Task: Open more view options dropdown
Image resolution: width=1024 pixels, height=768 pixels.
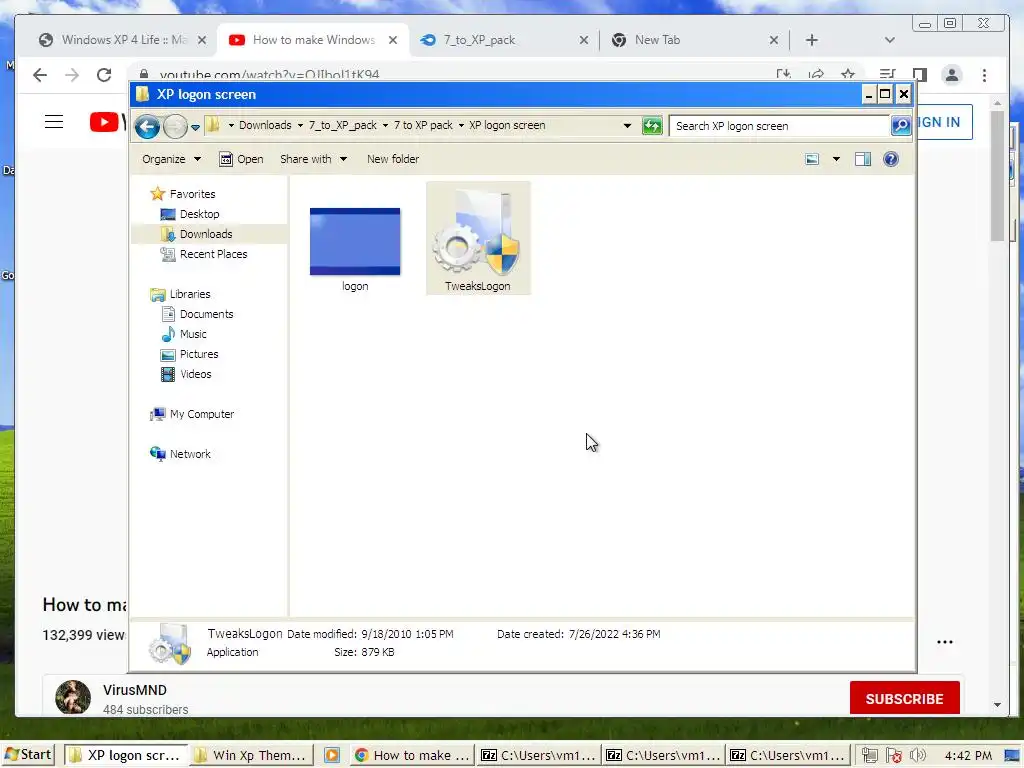Action: point(836,159)
